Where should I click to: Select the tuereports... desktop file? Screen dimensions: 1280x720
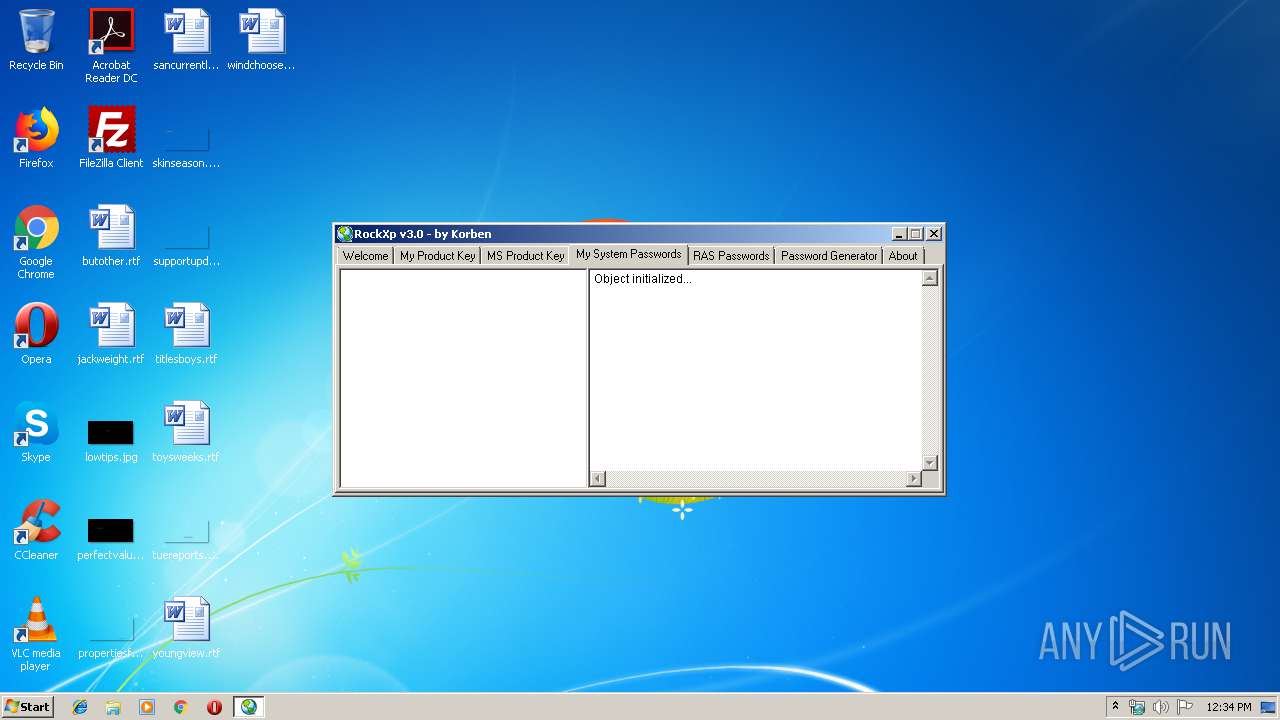point(186,540)
